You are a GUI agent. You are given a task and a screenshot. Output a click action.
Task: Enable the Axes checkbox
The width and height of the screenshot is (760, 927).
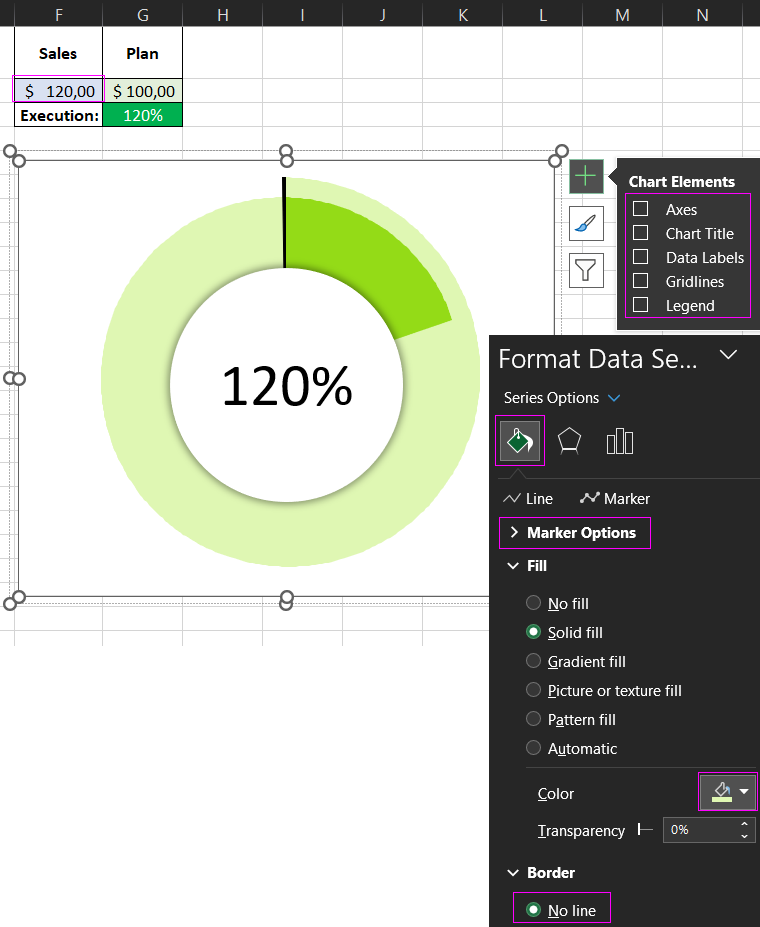[641, 209]
